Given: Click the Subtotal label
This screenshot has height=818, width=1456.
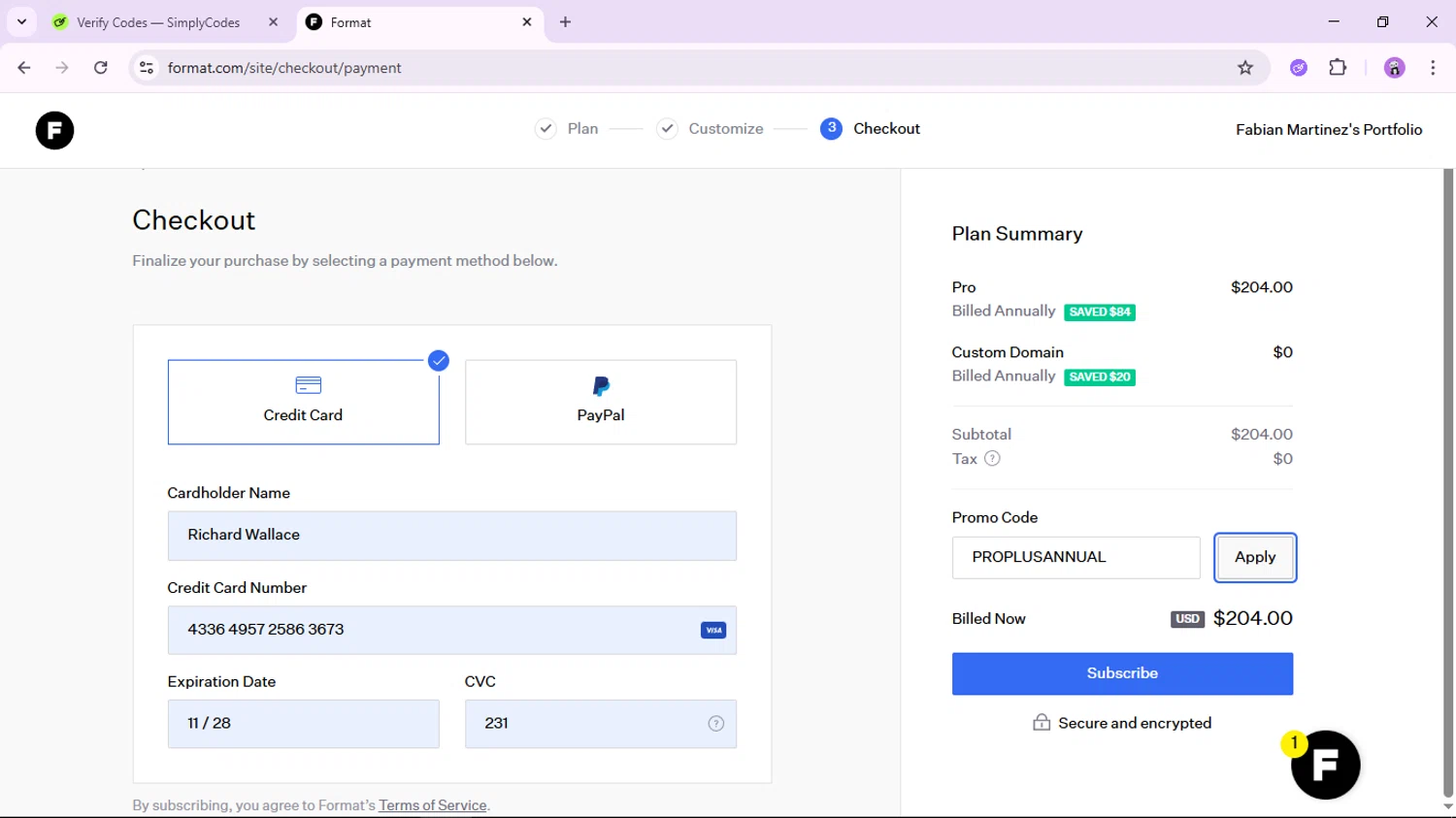Looking at the screenshot, I should pyautogui.click(x=981, y=435).
